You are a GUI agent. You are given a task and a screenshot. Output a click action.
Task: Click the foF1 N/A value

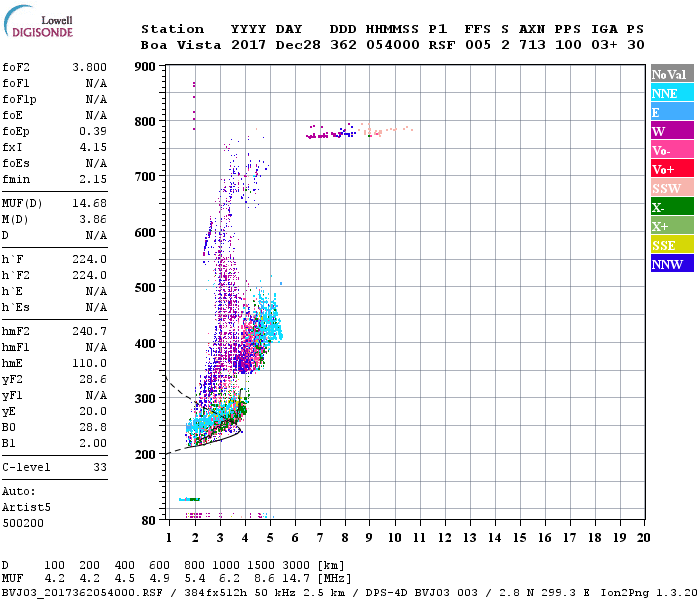click(96, 83)
